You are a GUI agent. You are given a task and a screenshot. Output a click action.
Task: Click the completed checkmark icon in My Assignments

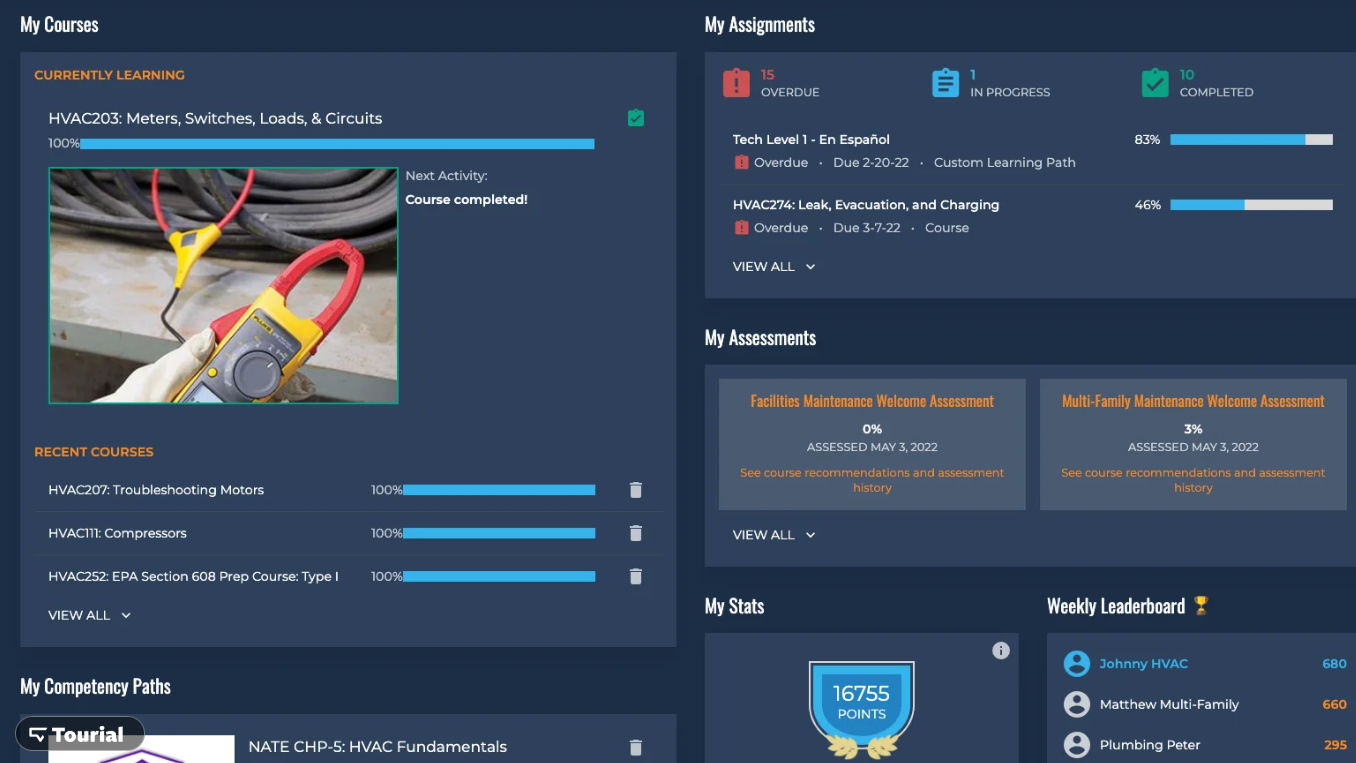click(1154, 83)
